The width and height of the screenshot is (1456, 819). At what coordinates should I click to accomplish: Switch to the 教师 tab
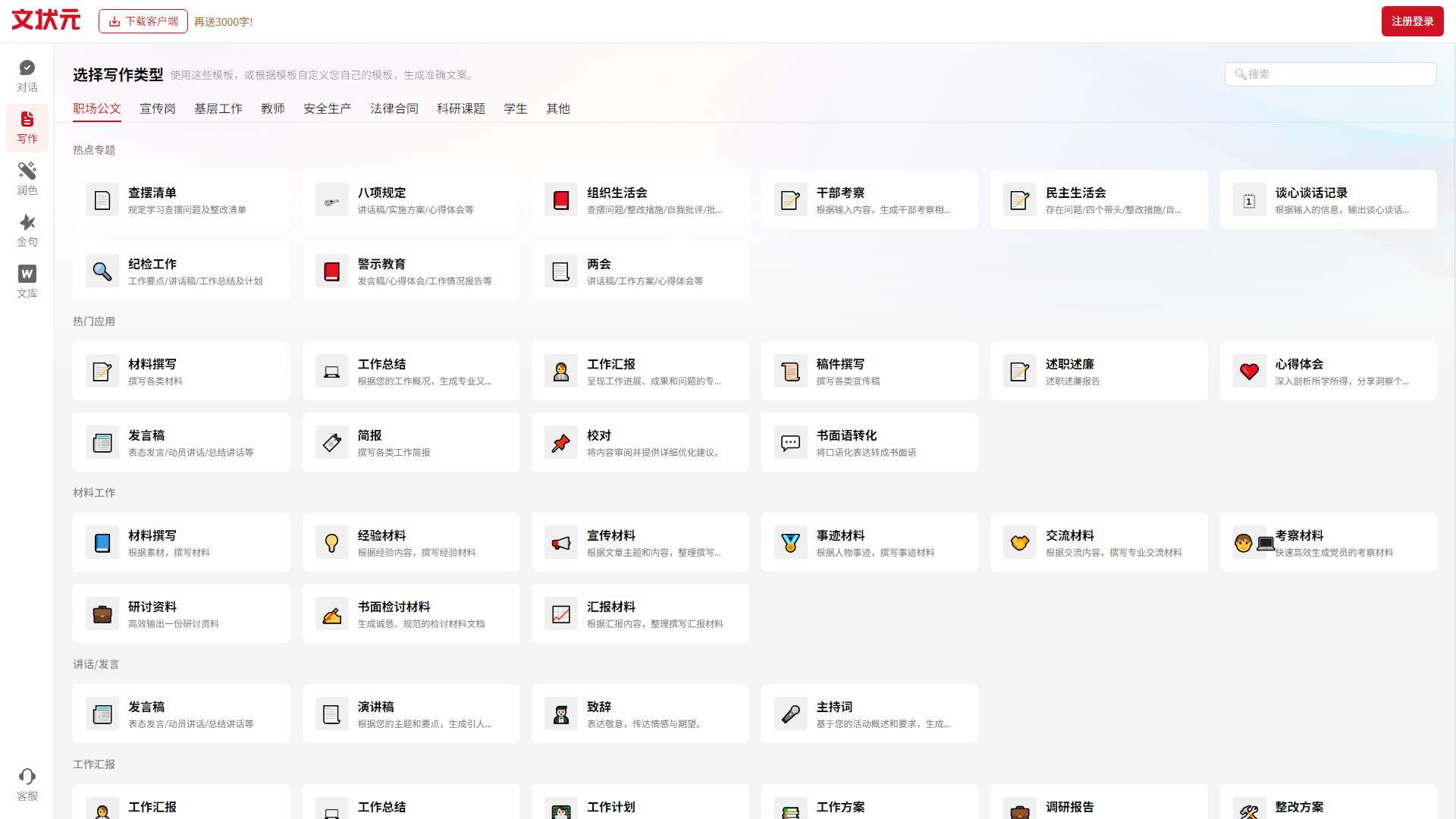tap(273, 108)
